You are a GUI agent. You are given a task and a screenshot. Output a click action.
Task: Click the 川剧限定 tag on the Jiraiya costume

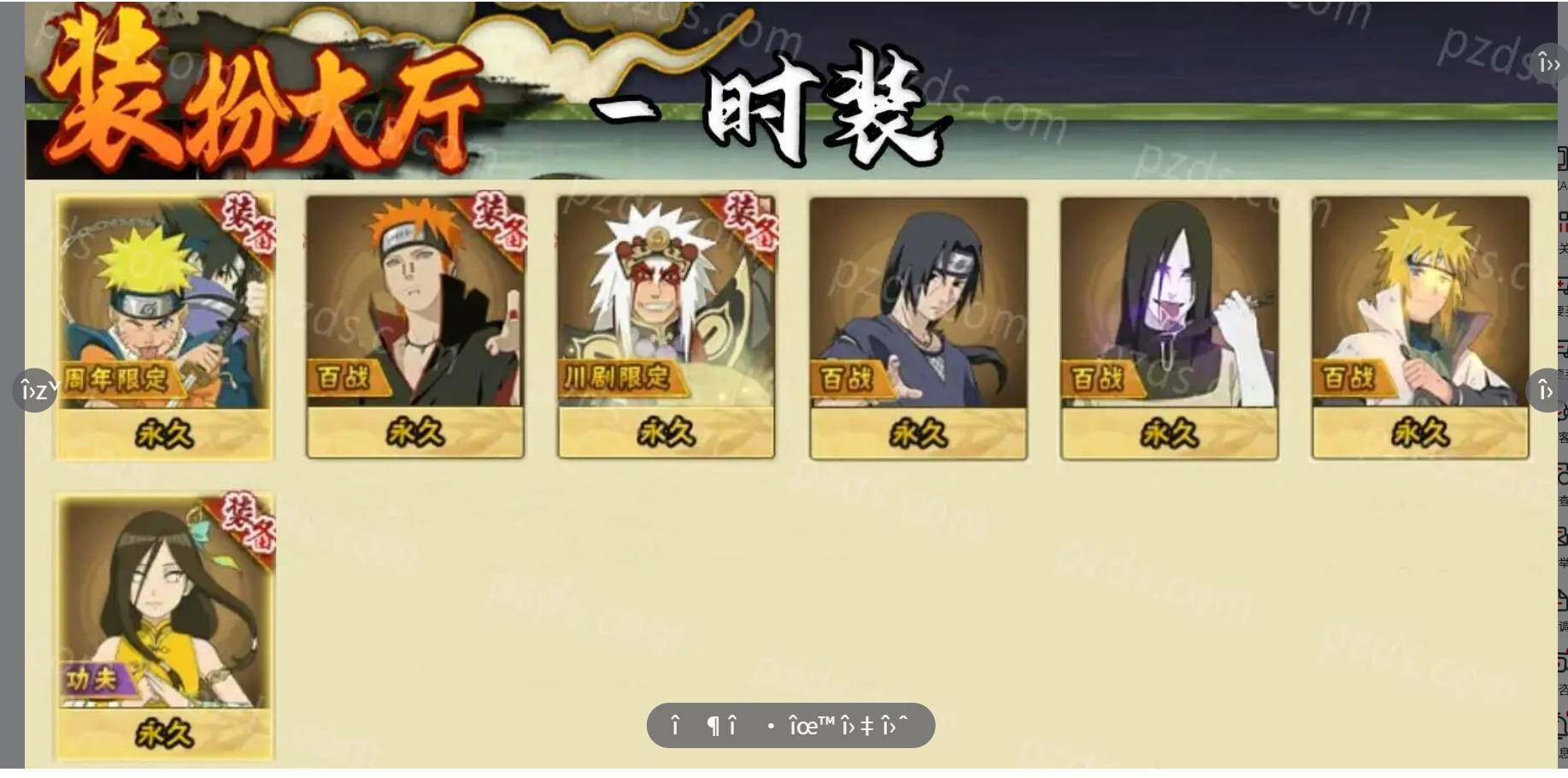coord(617,377)
